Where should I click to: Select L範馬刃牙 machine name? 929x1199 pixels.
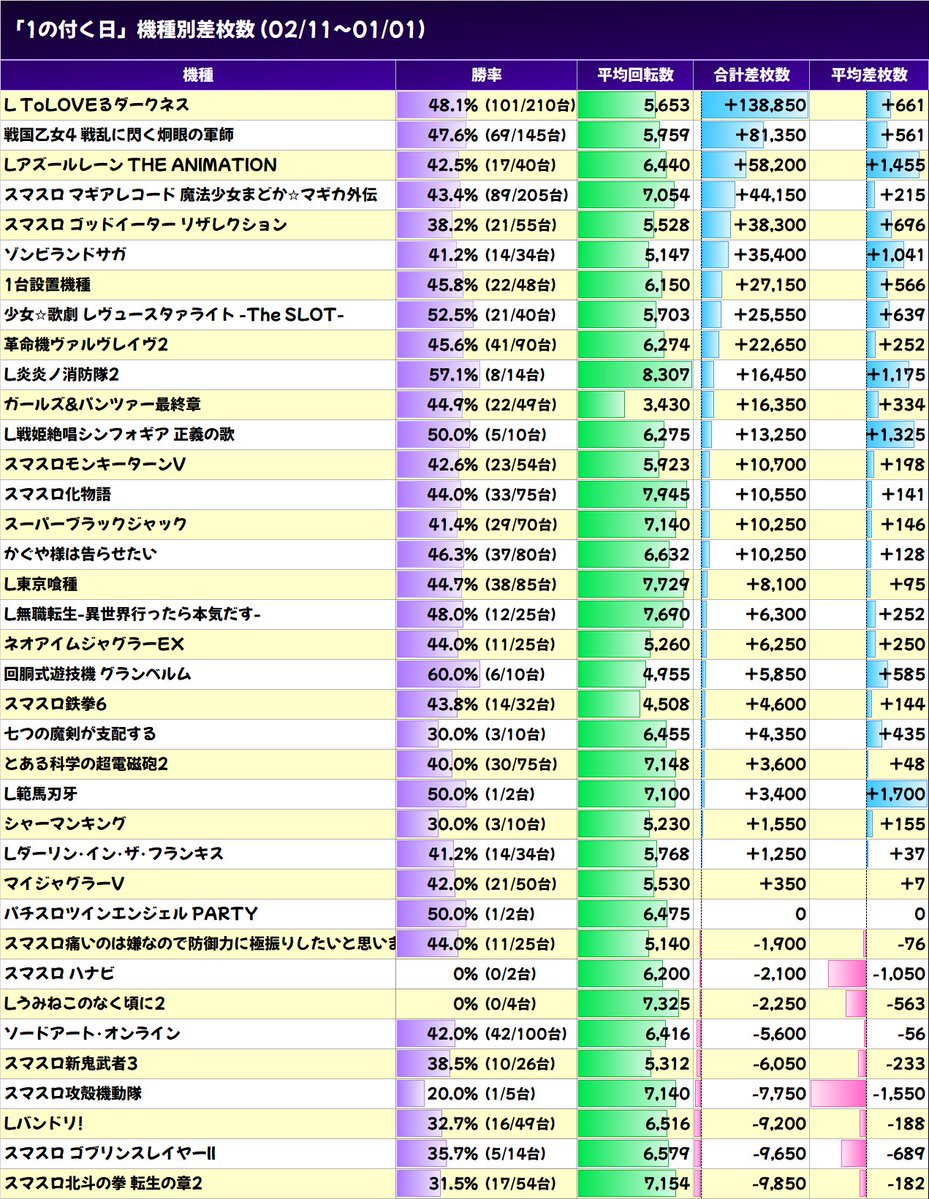[x=41, y=794]
